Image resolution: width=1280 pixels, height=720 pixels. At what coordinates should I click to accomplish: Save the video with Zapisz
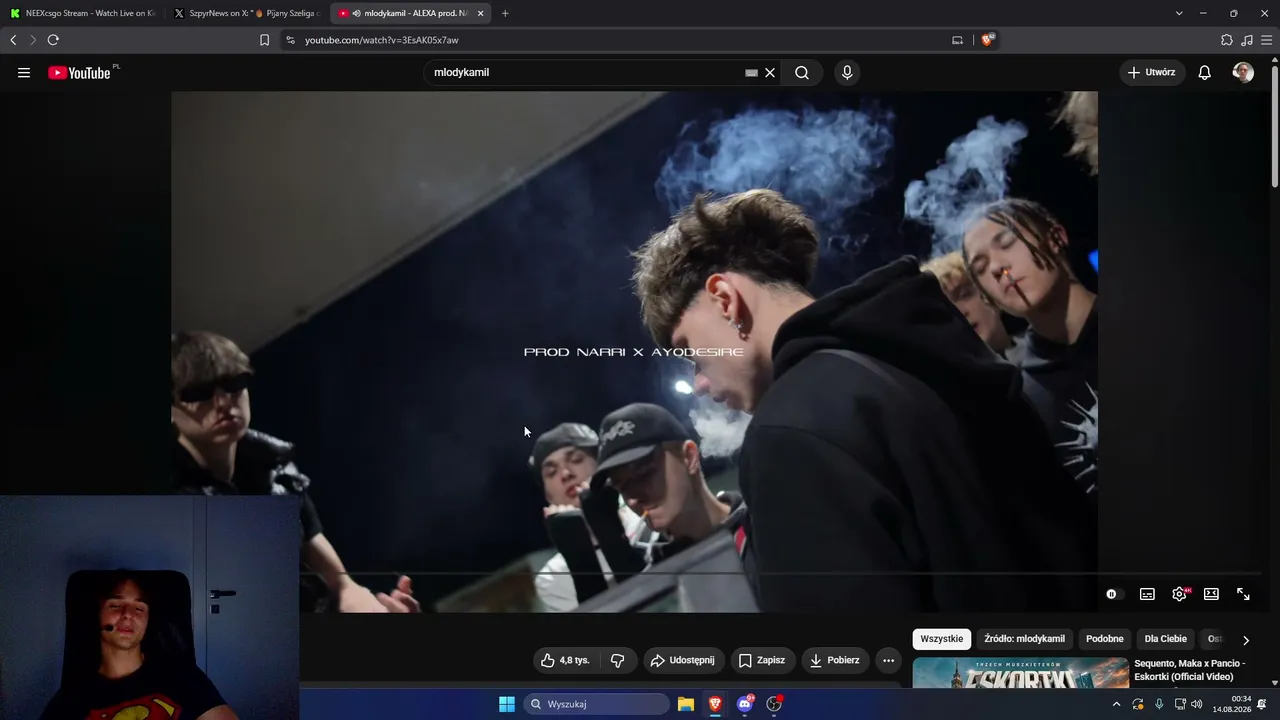(762, 660)
